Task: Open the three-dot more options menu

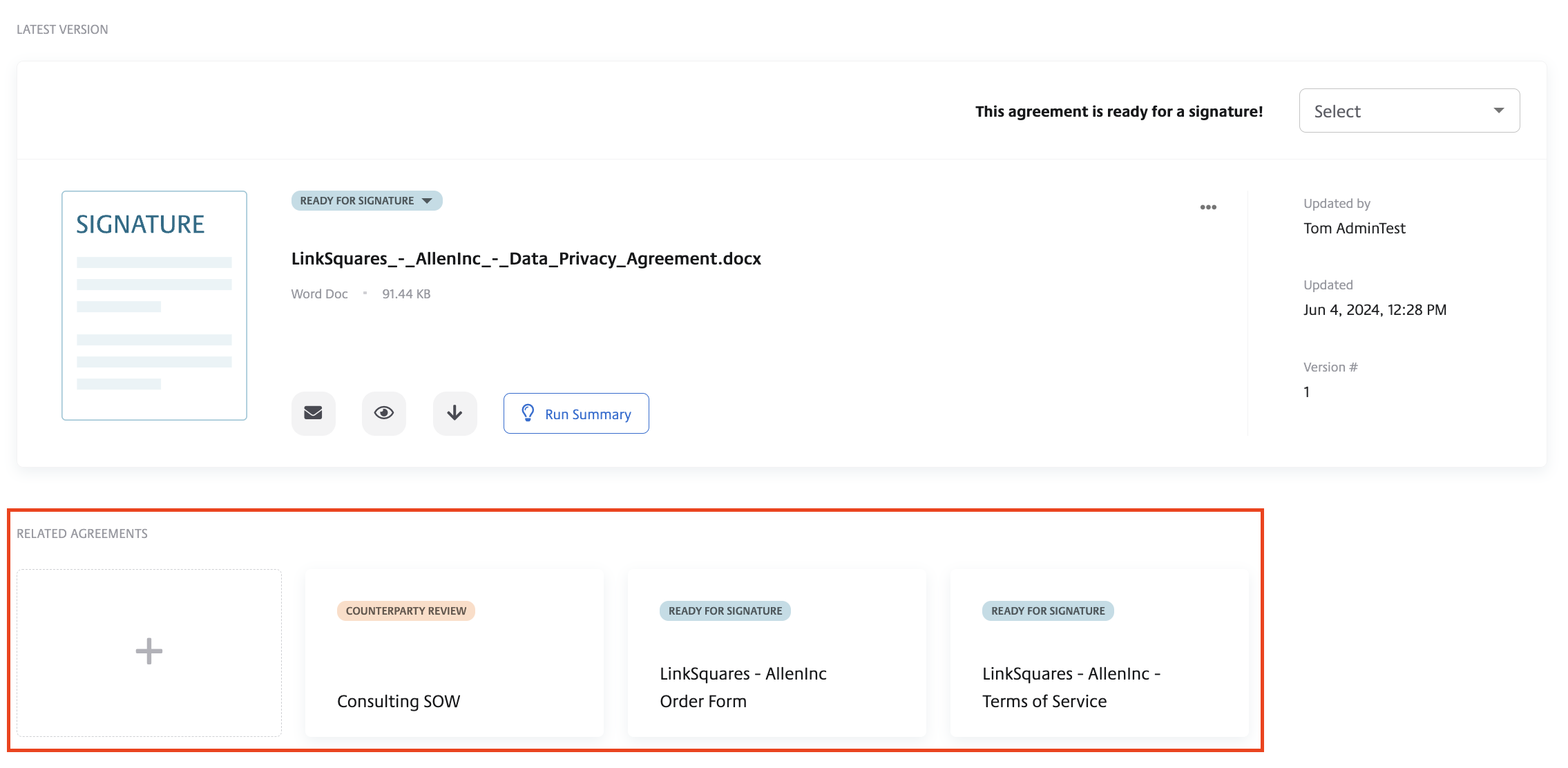Action: click(1208, 207)
